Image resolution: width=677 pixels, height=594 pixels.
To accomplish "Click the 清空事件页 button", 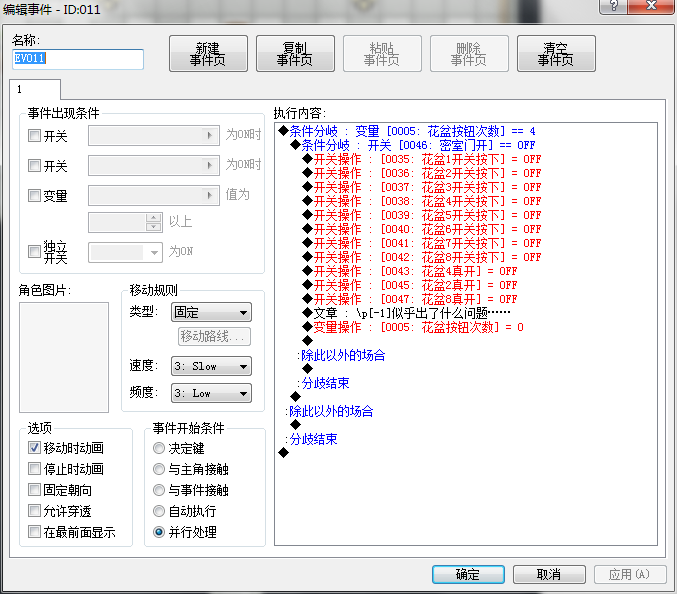I will click(556, 54).
